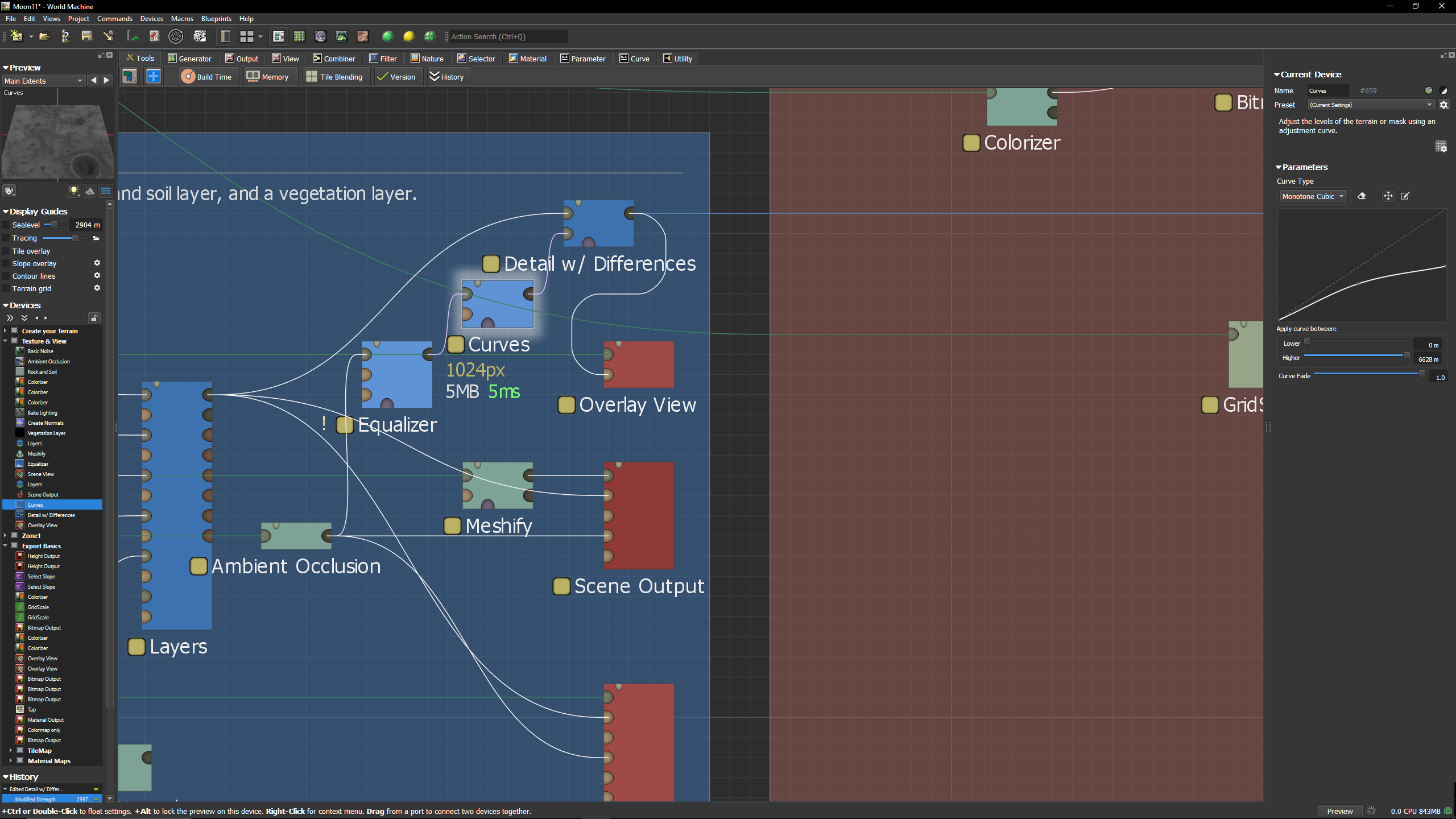Open the Monotone Cubic curve type dropdown
The image size is (1456, 819).
tap(1313, 196)
